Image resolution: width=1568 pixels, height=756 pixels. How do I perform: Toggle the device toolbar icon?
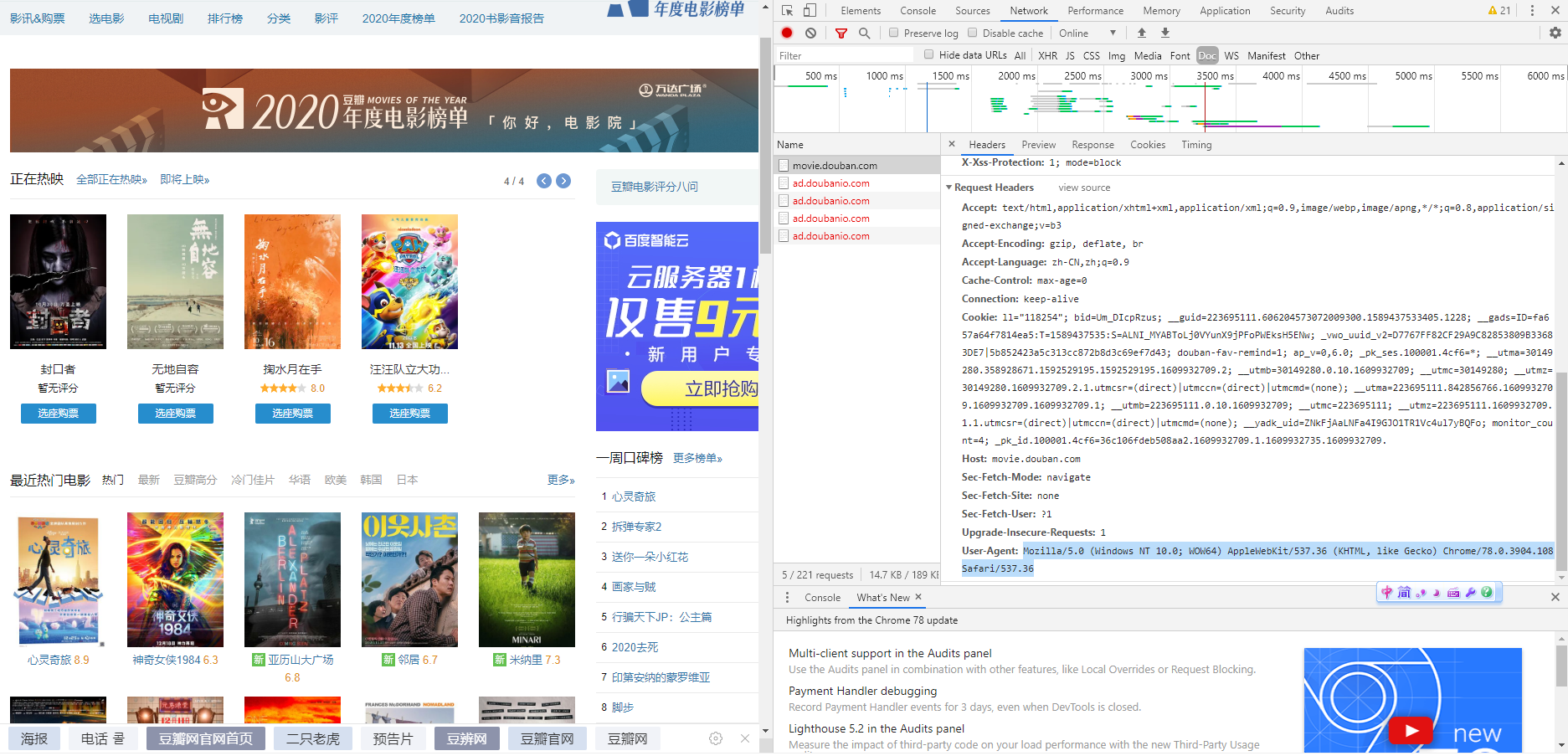click(810, 11)
